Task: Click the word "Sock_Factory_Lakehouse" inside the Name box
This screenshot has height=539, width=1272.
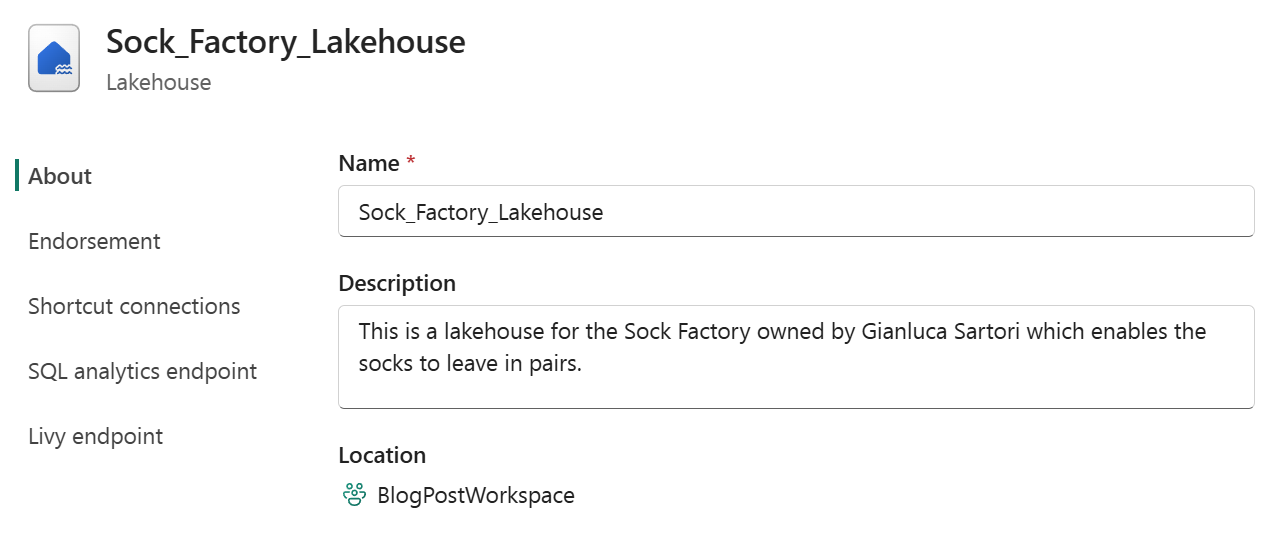Action: tap(481, 212)
